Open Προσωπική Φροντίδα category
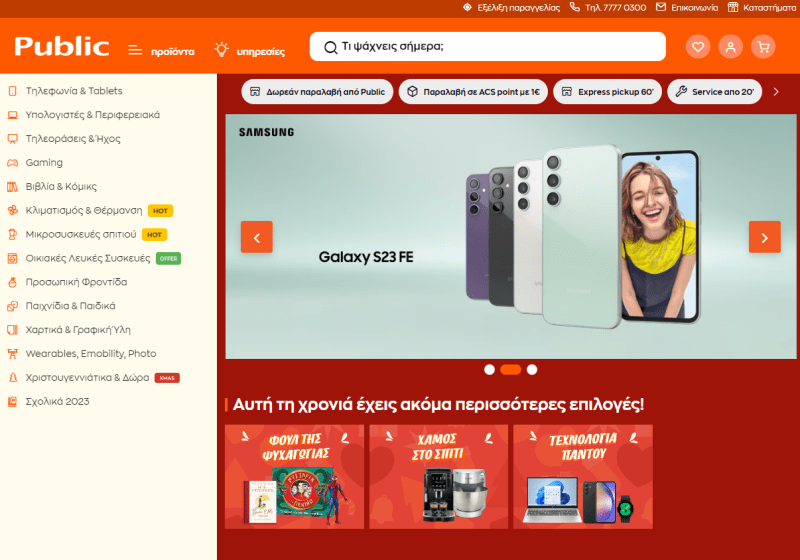The height and width of the screenshot is (560, 800). click(x=77, y=282)
